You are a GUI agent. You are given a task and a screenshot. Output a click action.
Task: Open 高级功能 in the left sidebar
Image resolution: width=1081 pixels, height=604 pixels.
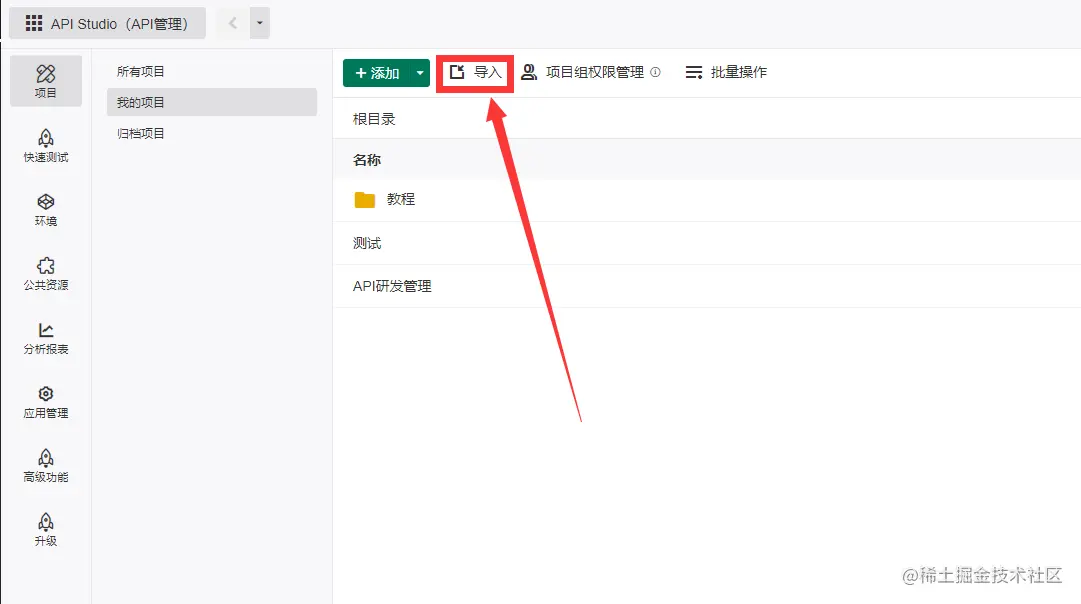45,466
